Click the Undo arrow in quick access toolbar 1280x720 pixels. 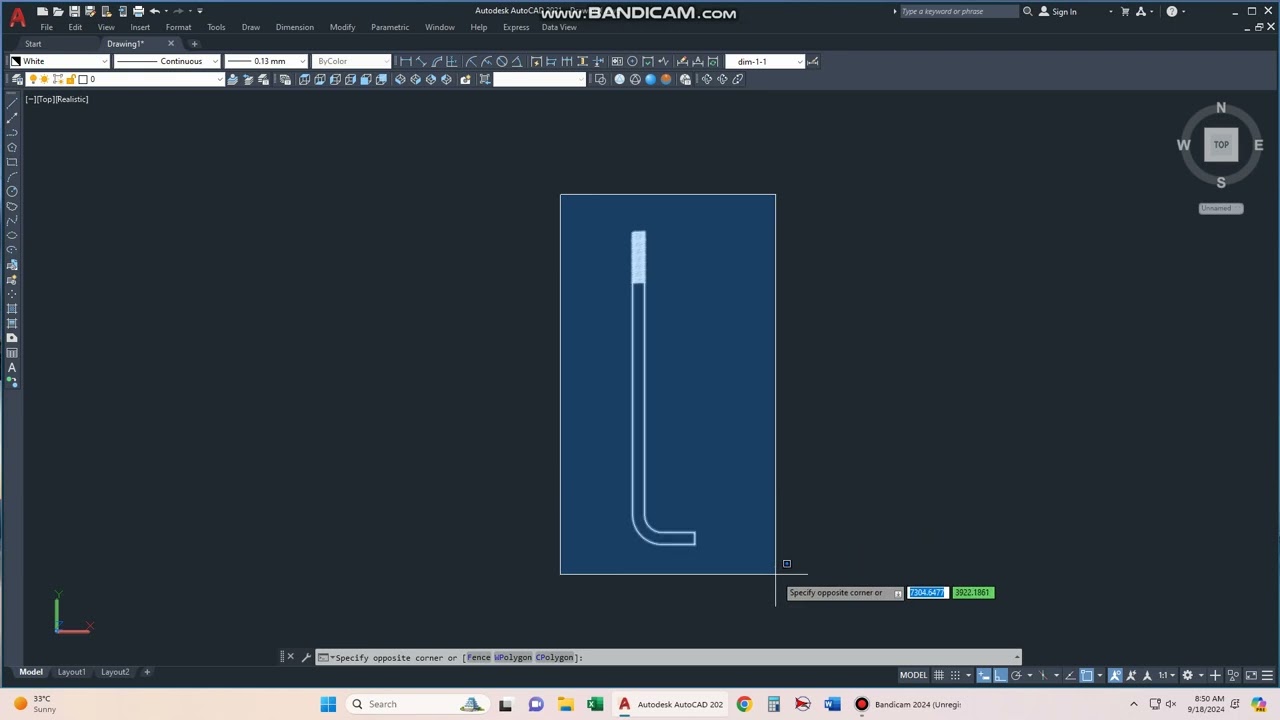click(155, 11)
